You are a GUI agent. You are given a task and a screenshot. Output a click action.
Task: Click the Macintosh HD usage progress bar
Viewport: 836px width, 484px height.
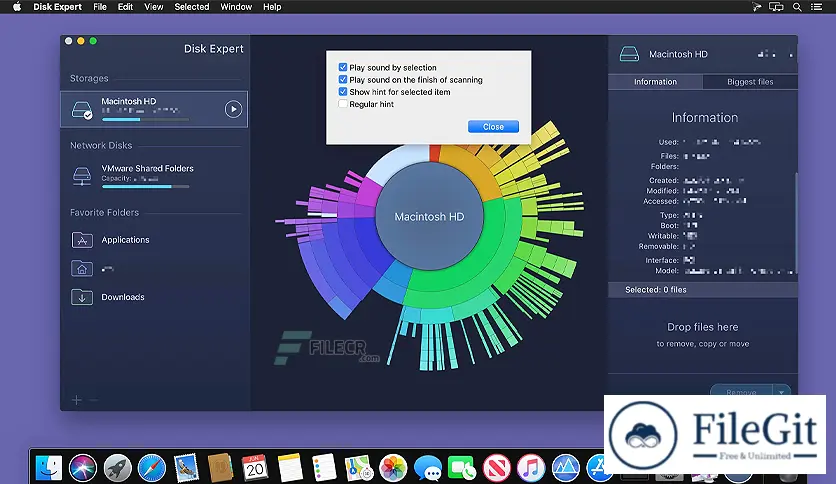[x=145, y=119]
